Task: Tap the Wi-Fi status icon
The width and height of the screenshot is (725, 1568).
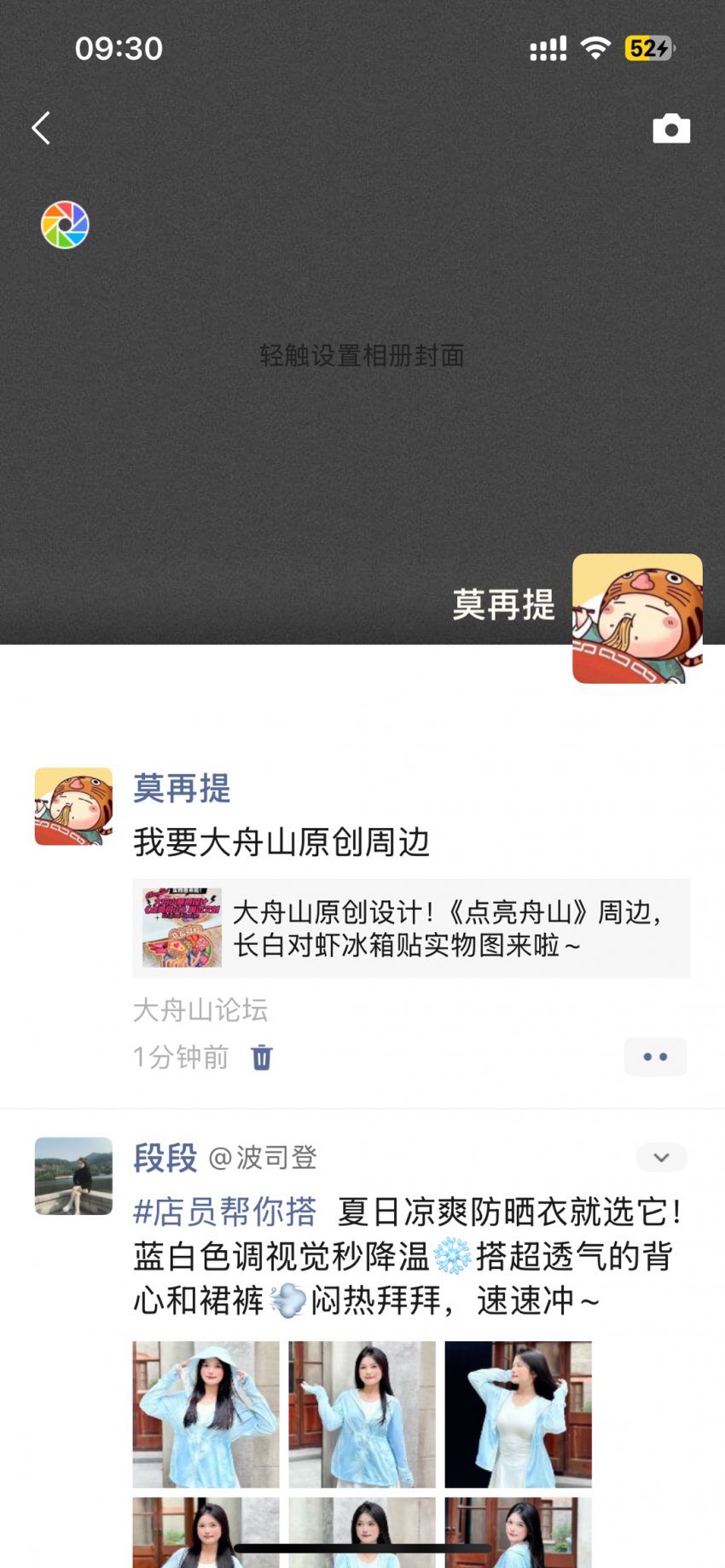Action: (x=595, y=49)
